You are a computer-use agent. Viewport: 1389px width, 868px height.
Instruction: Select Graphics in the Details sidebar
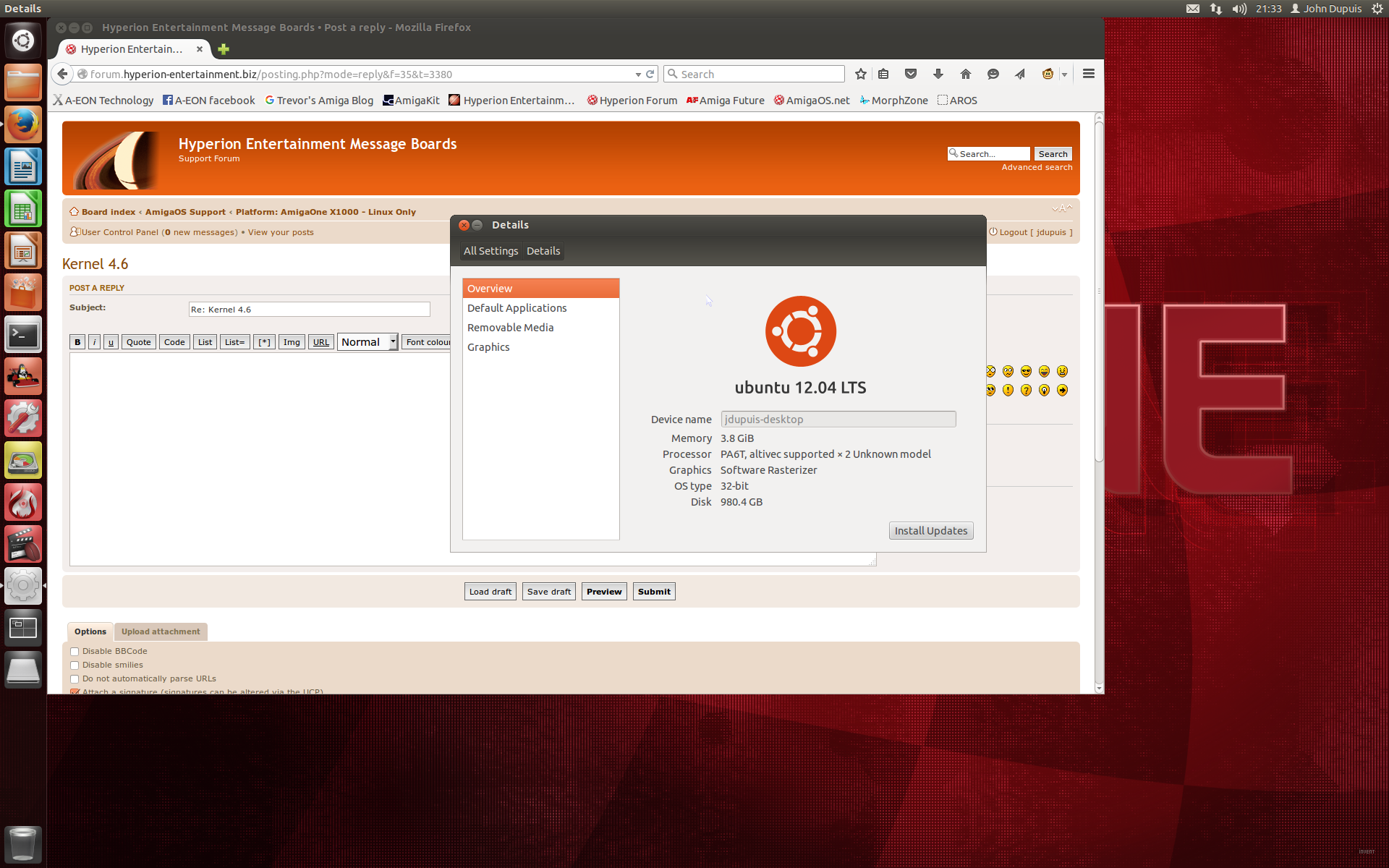[488, 347]
